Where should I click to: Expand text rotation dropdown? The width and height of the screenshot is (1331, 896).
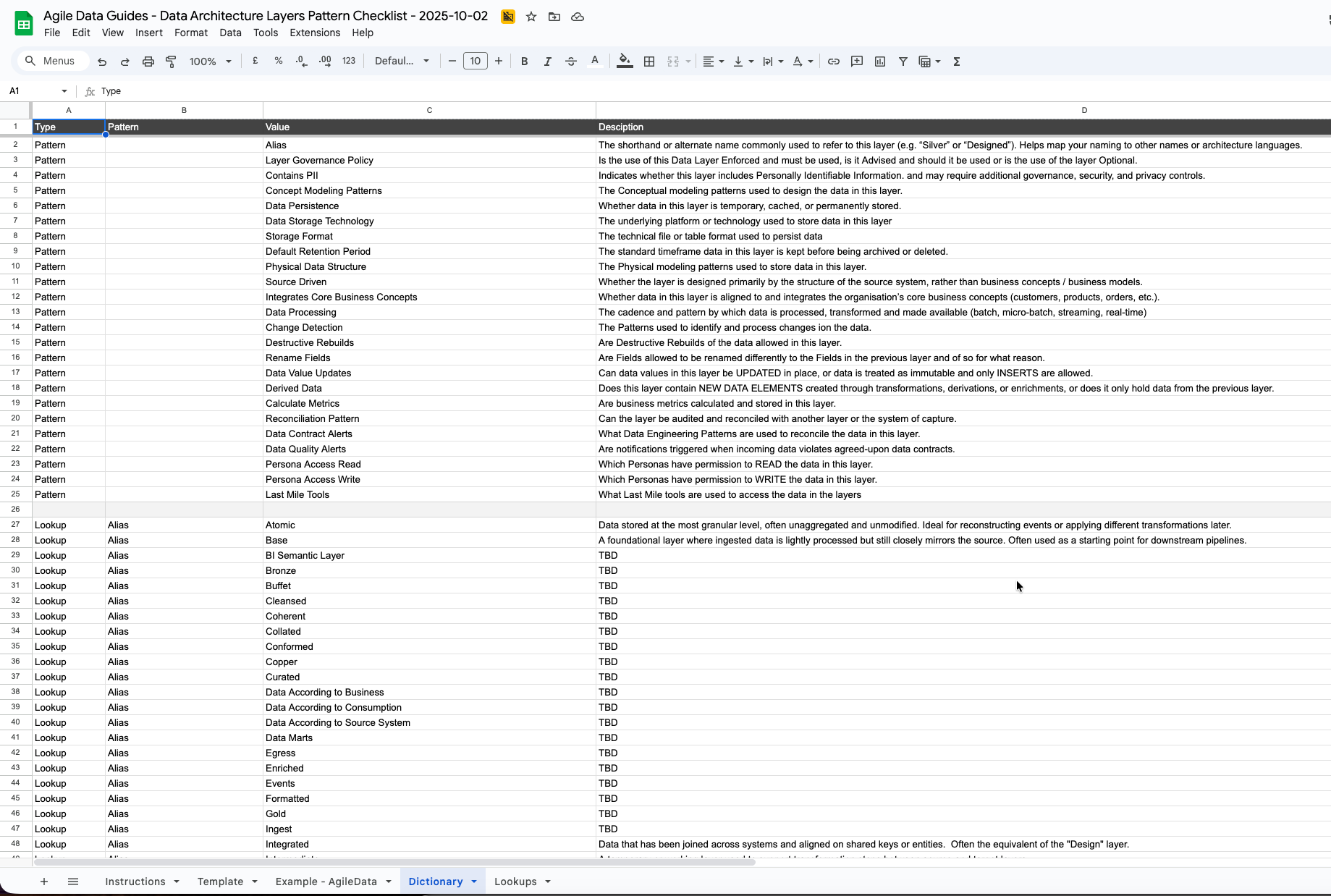tap(810, 62)
